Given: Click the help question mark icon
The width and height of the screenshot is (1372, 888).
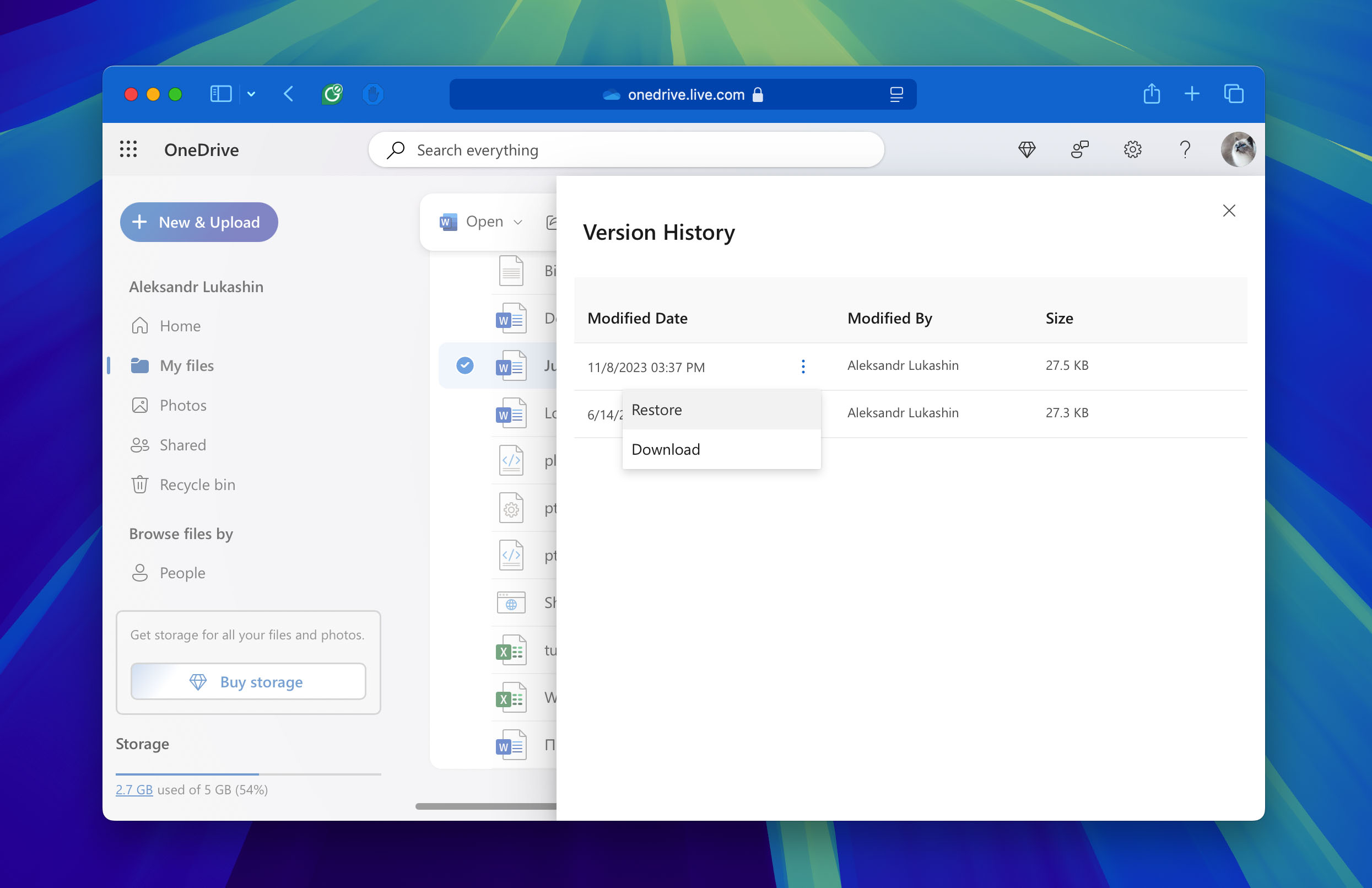Looking at the screenshot, I should pyautogui.click(x=1185, y=149).
